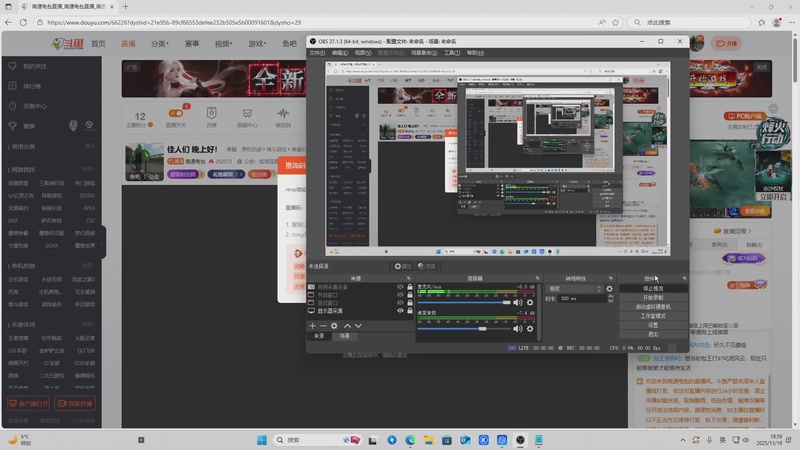The width and height of the screenshot is (800, 450).
Task: Open the 分类 dropdown in Douyu navigation
Action: point(160,44)
